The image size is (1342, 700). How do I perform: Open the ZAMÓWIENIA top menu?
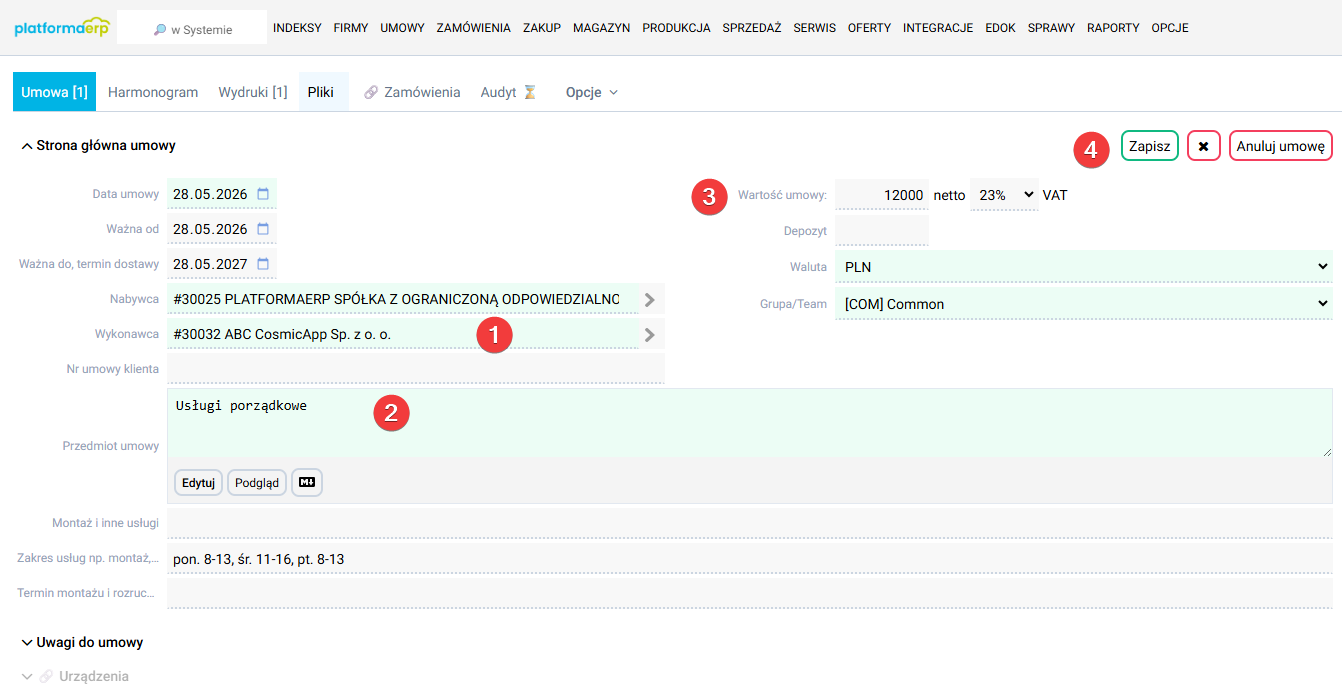click(474, 28)
